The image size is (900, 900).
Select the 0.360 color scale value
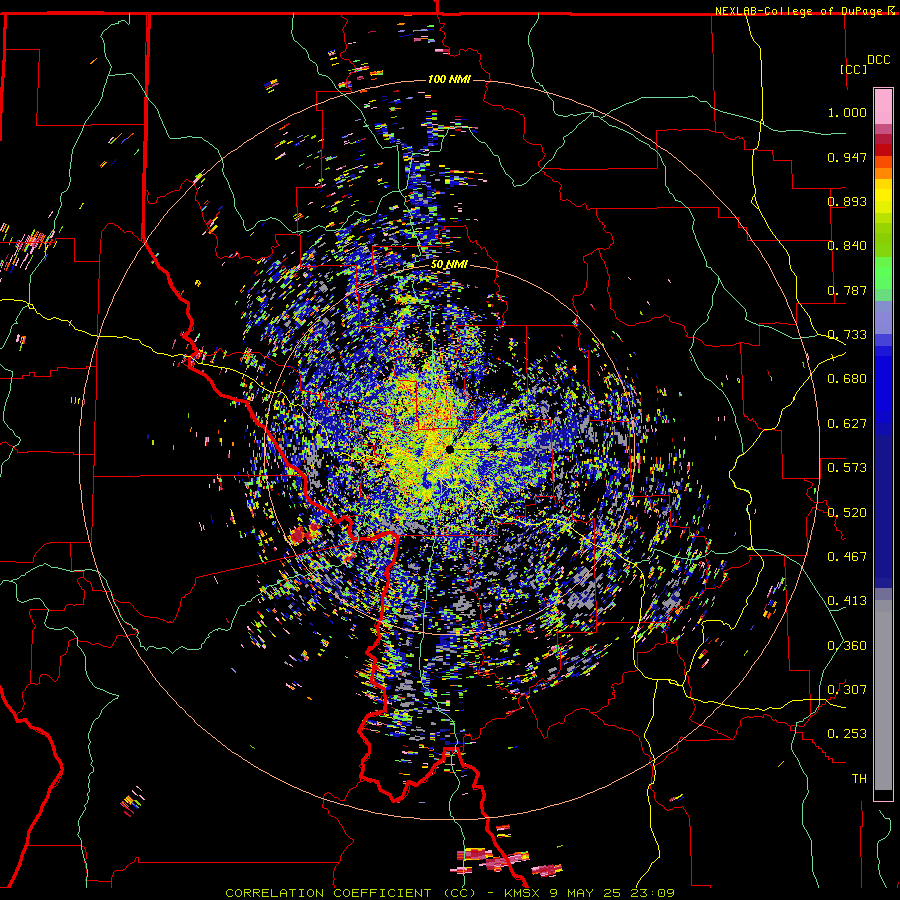pyautogui.click(x=847, y=646)
